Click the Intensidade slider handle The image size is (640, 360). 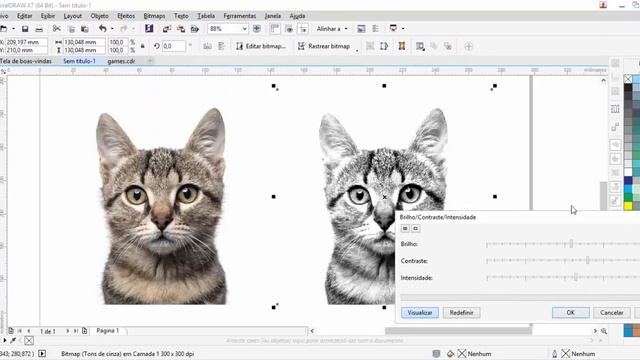(x=576, y=277)
